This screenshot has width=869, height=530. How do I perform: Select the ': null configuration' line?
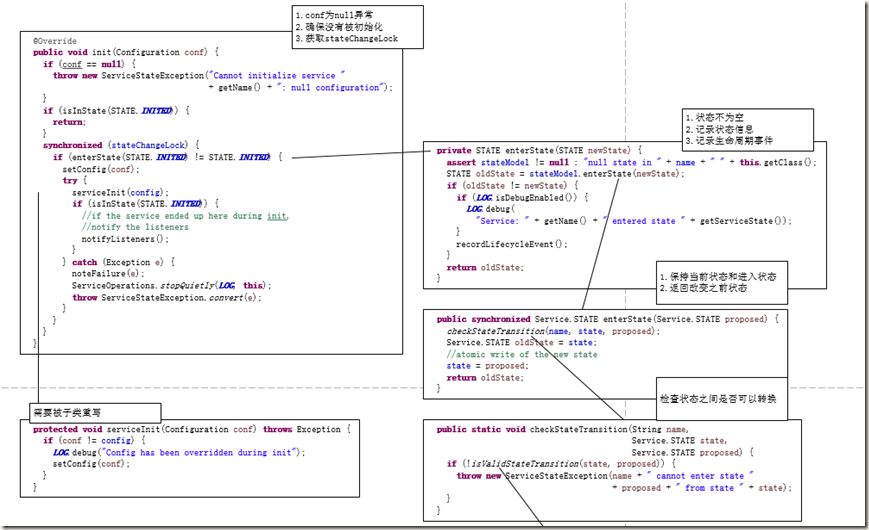tap(300, 88)
